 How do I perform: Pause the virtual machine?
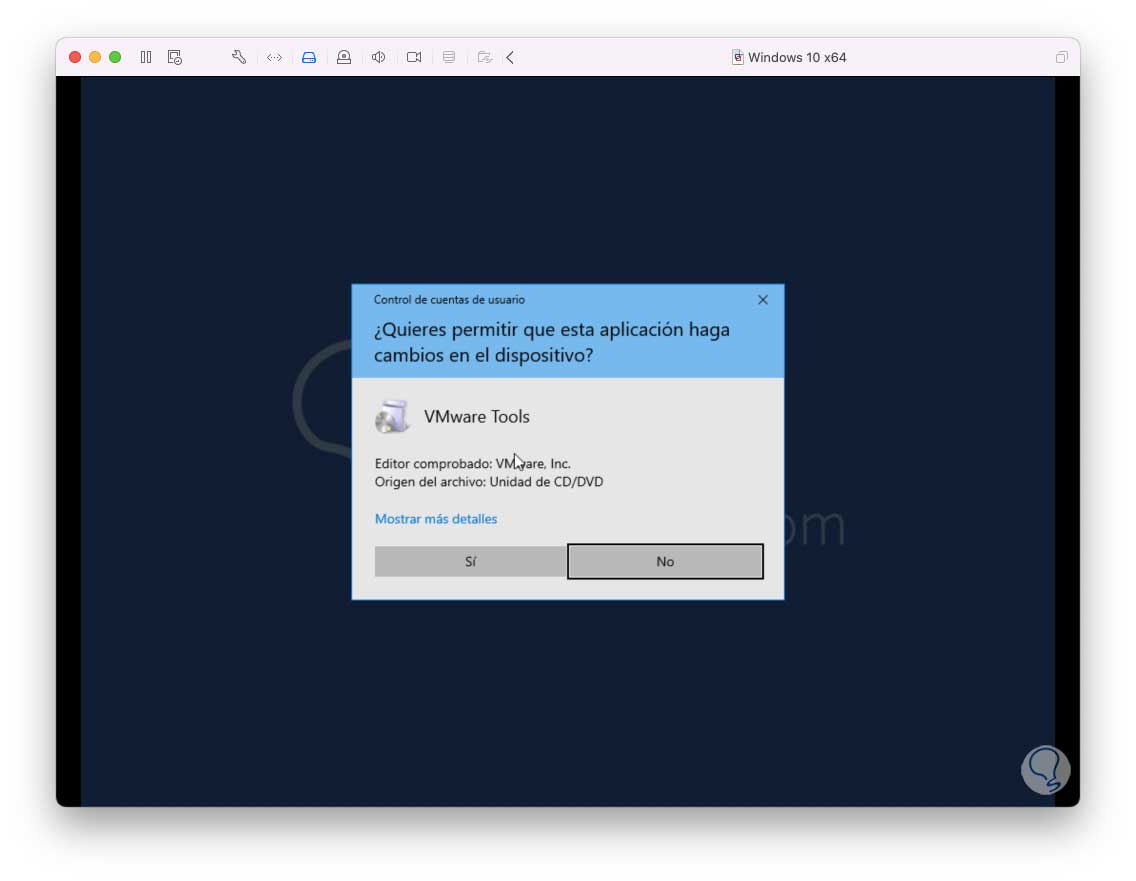tap(146, 57)
